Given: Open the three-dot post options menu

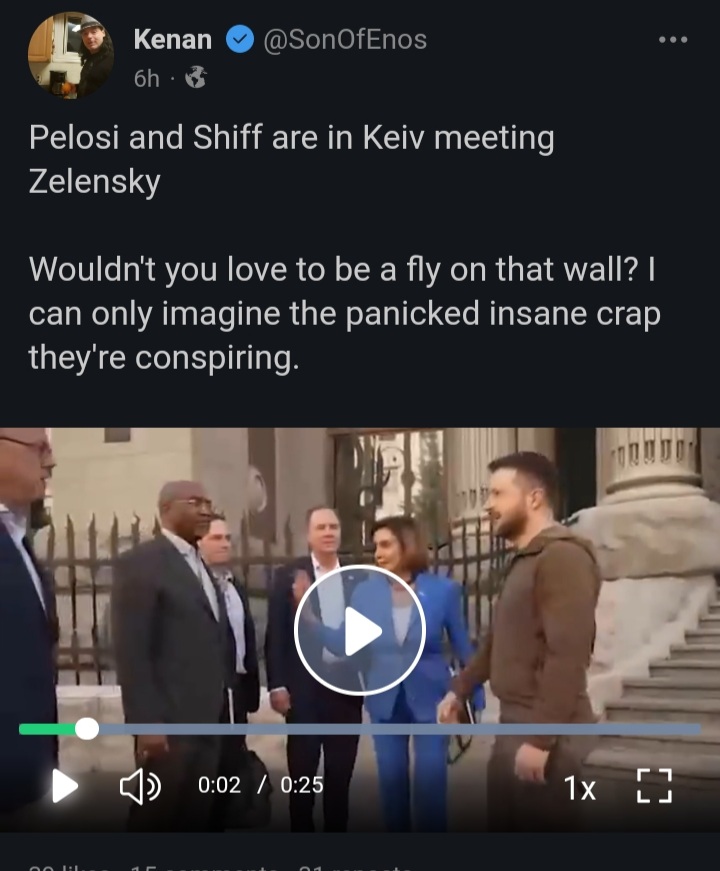Looking at the screenshot, I should click(673, 40).
